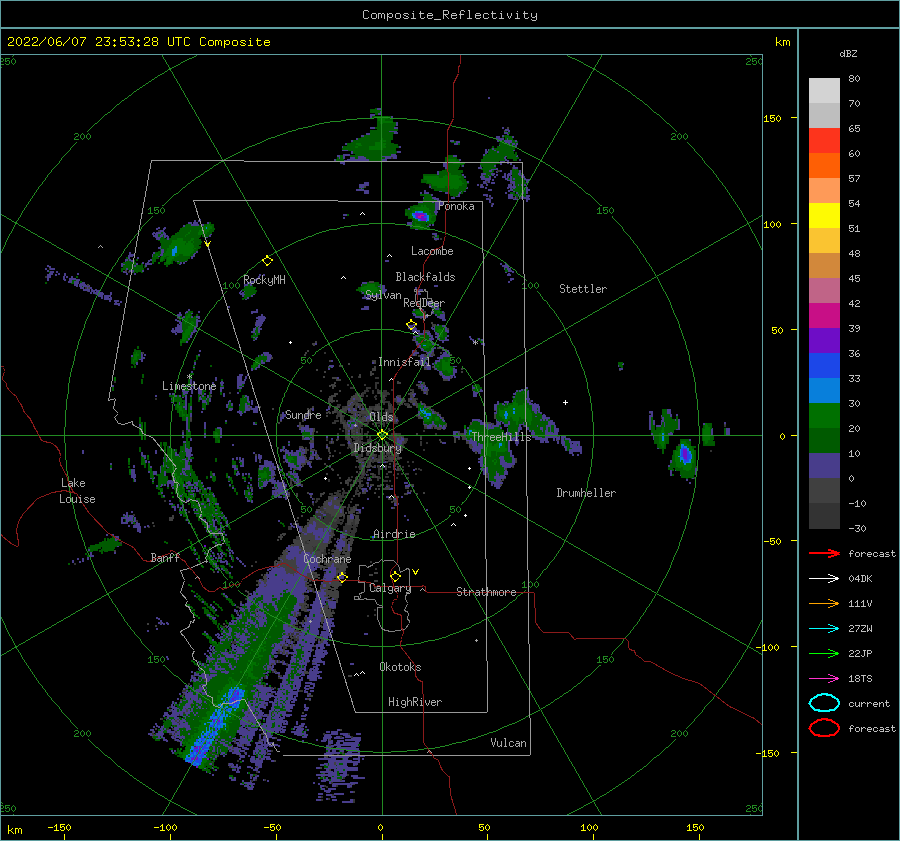Click the ThreeHills label

(501, 437)
